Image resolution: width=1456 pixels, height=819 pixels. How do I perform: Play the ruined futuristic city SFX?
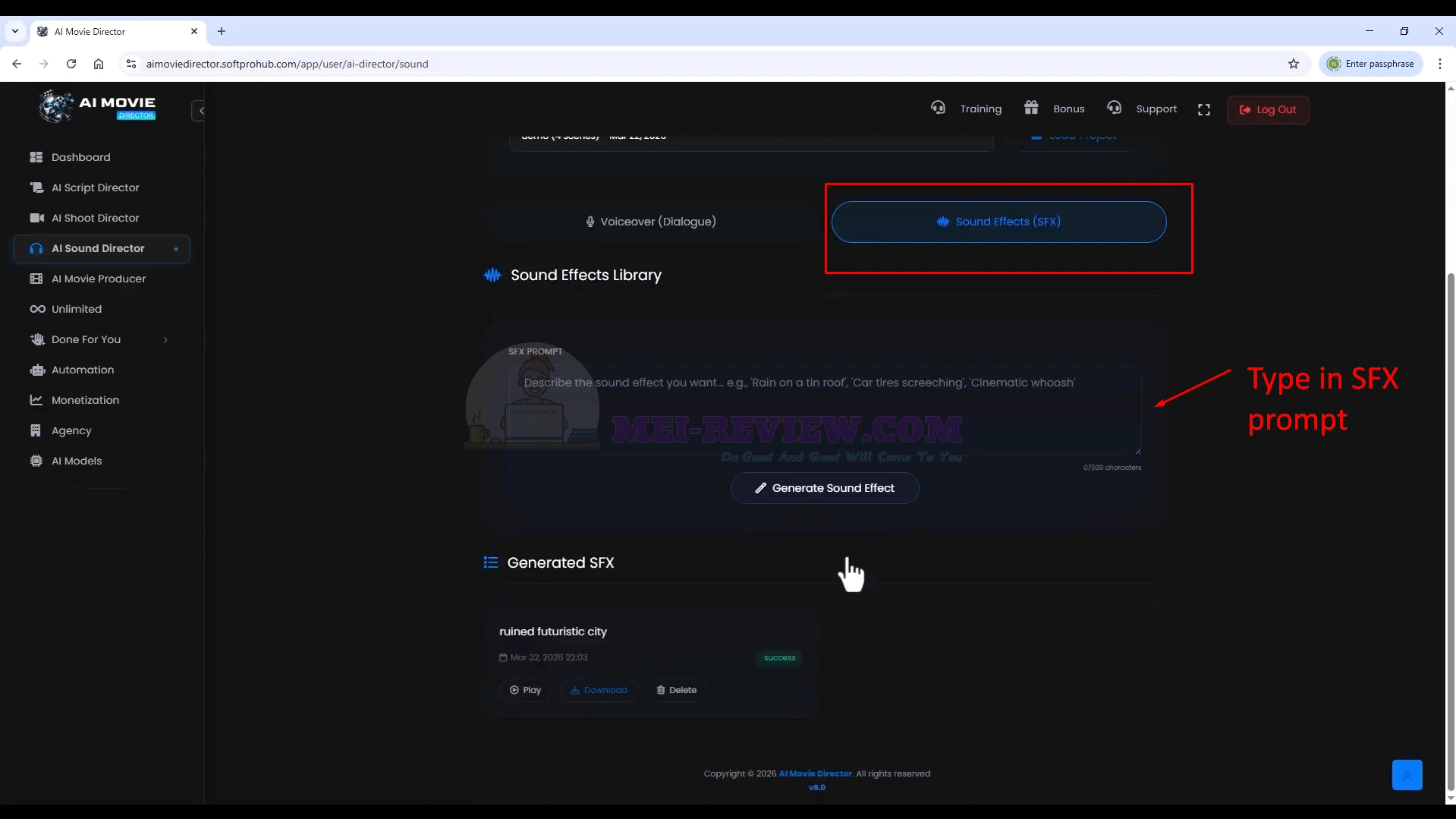click(525, 690)
